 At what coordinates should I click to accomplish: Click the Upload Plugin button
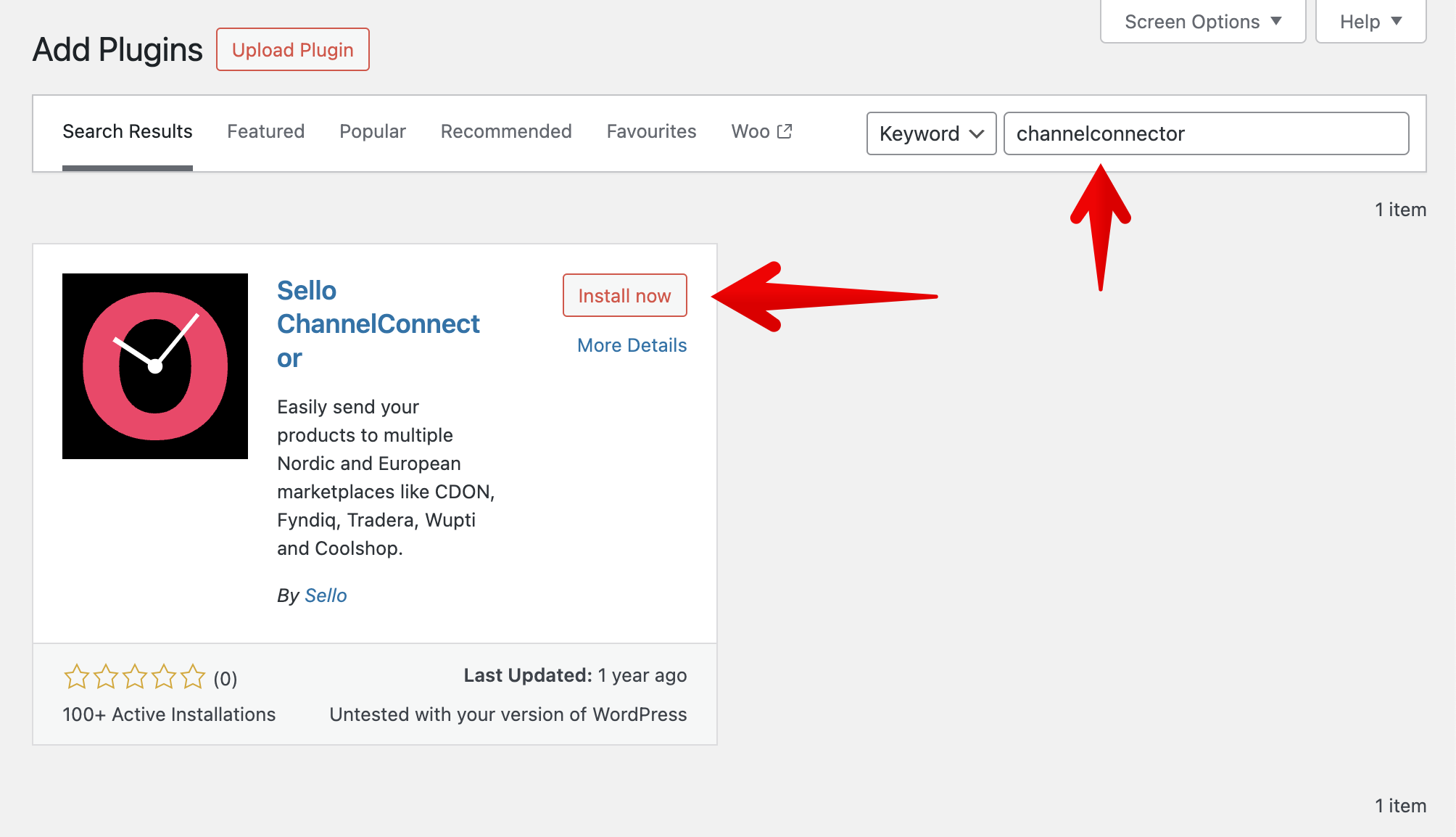tap(293, 49)
